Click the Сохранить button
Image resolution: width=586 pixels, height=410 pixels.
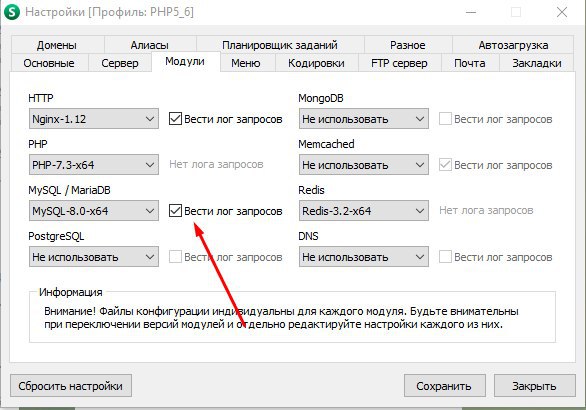click(x=444, y=386)
